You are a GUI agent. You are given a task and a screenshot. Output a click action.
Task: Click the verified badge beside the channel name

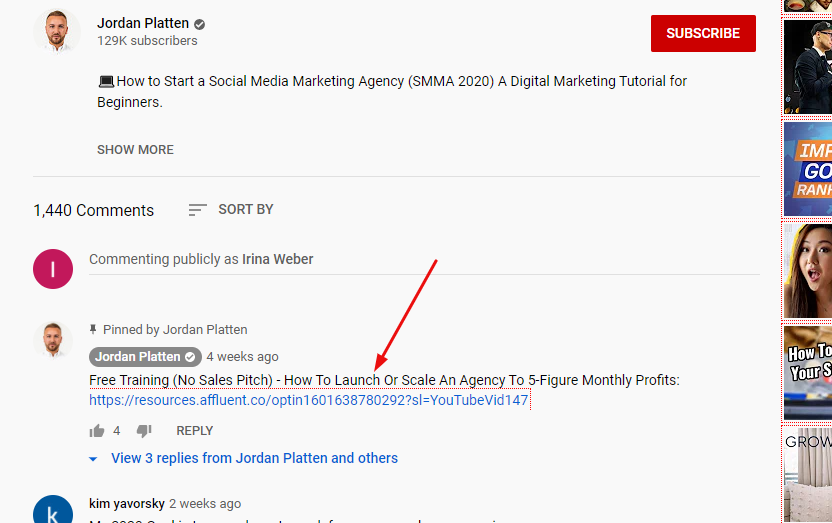point(200,24)
